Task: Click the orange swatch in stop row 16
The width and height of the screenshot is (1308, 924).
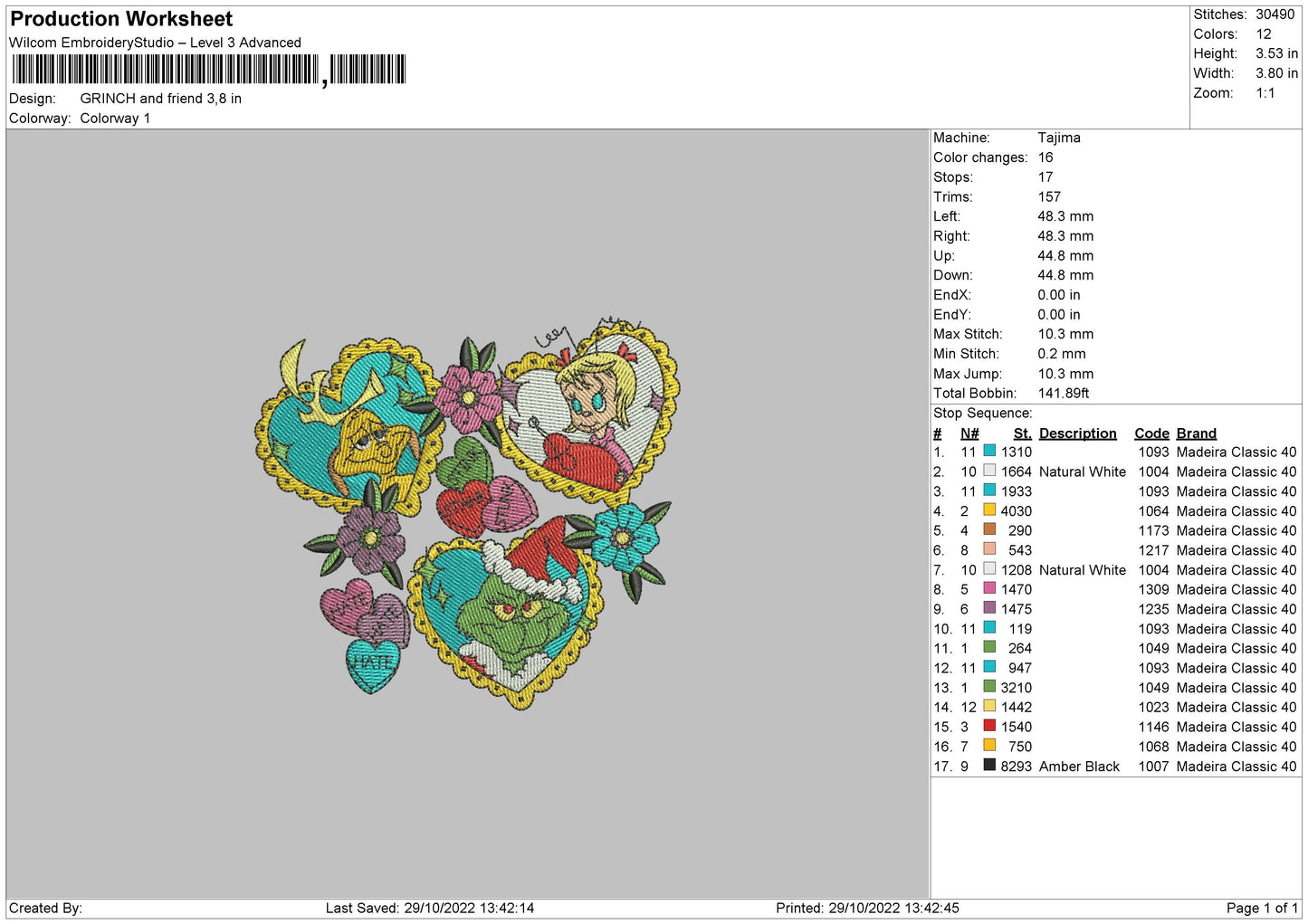Action: coord(989,746)
